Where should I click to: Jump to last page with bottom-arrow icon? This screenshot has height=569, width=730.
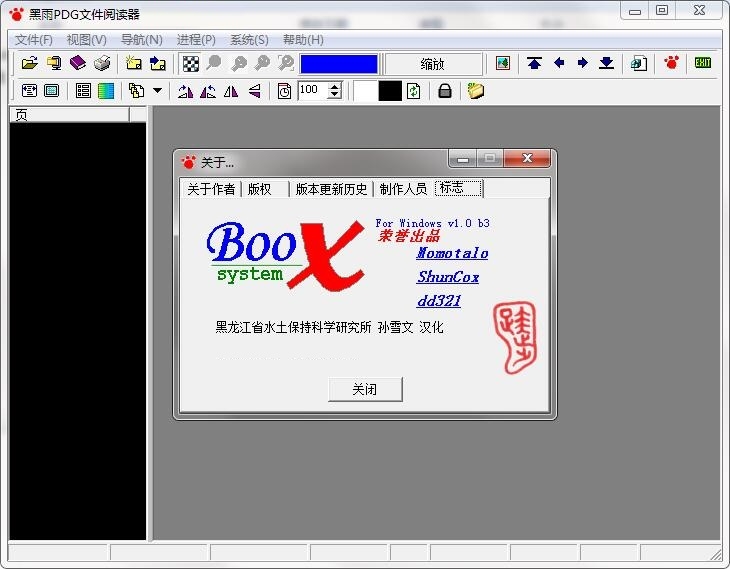point(606,63)
